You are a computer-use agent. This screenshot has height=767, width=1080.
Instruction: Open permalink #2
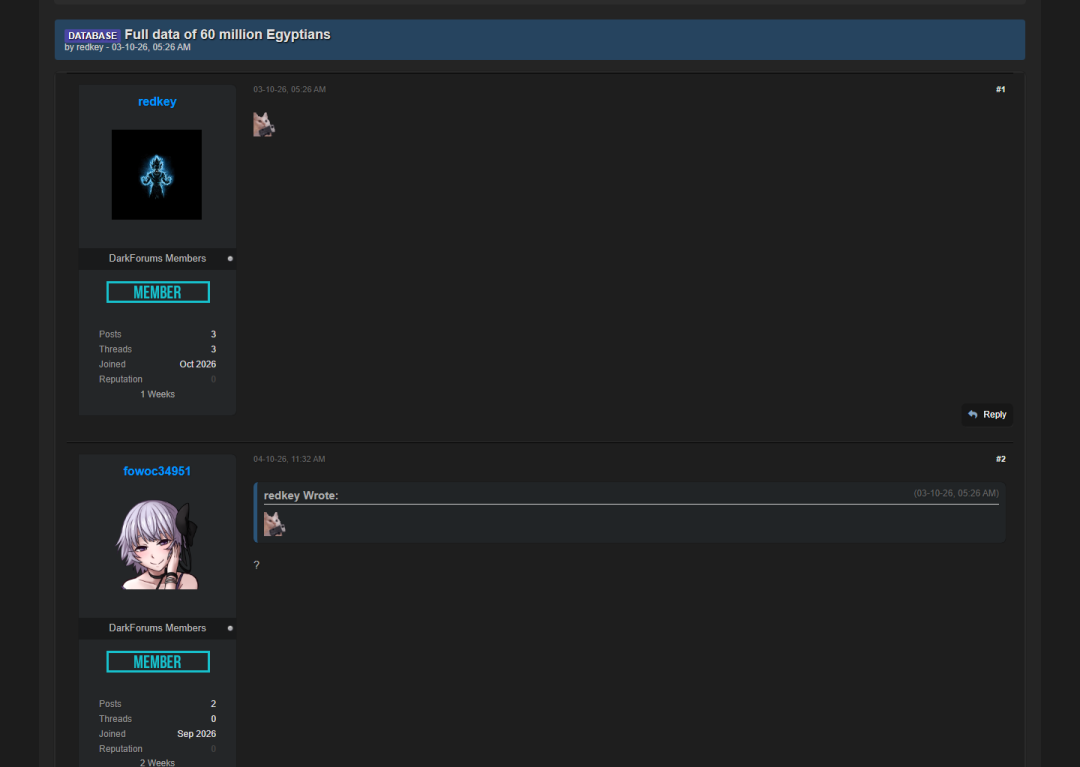click(x=1000, y=459)
